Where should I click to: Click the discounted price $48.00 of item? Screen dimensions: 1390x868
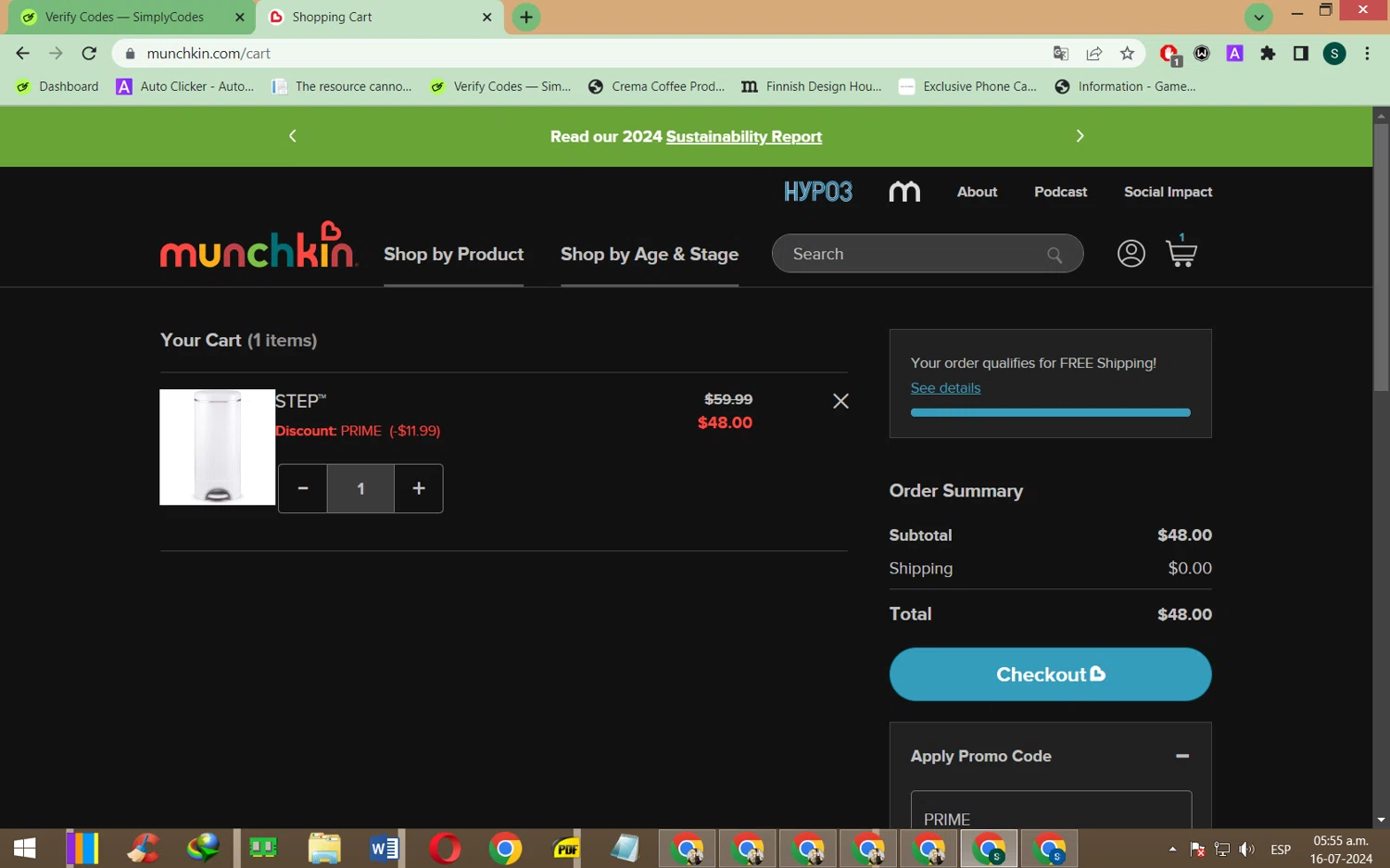tap(725, 422)
